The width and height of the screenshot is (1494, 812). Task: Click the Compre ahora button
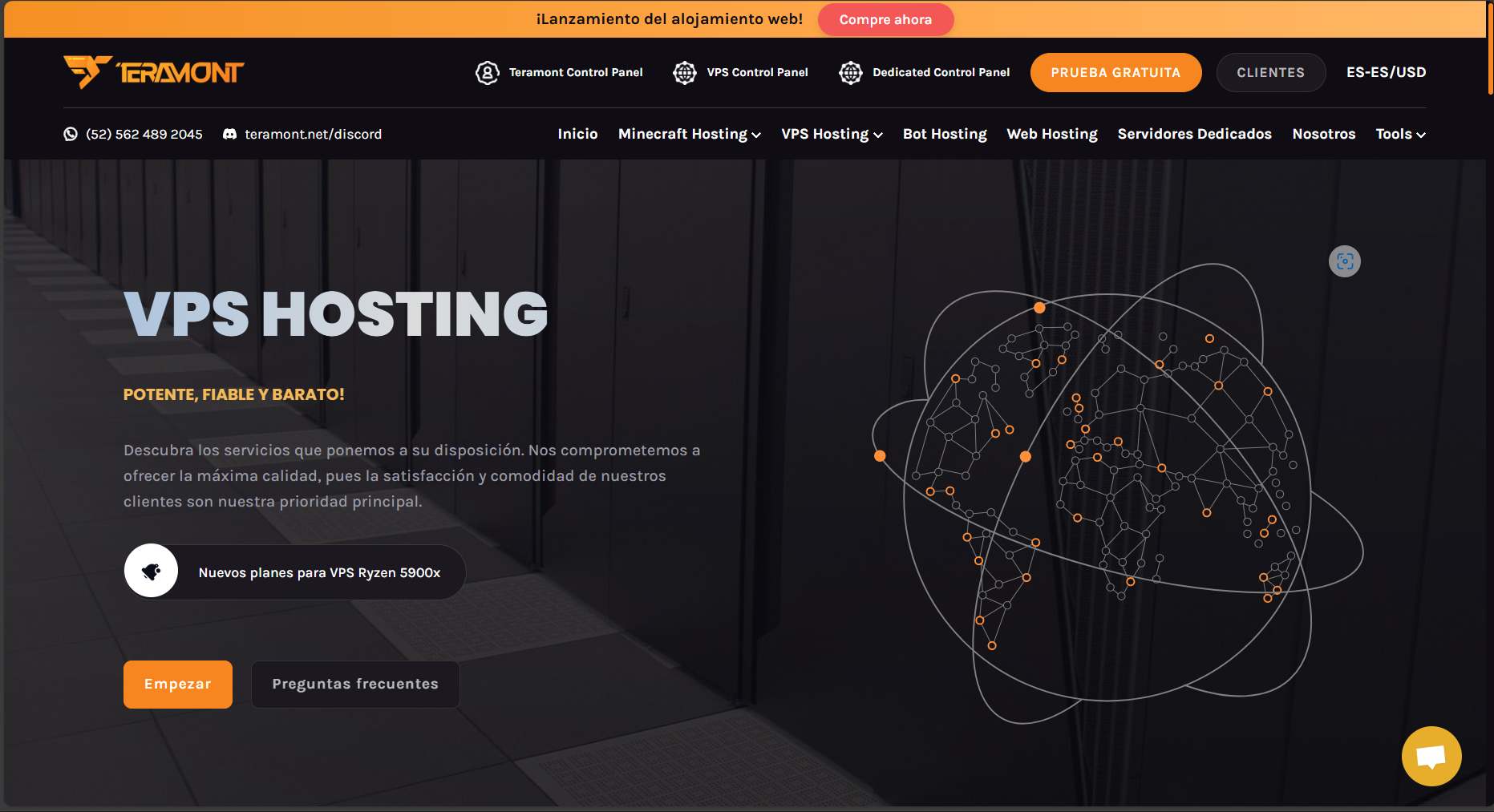[x=885, y=19]
